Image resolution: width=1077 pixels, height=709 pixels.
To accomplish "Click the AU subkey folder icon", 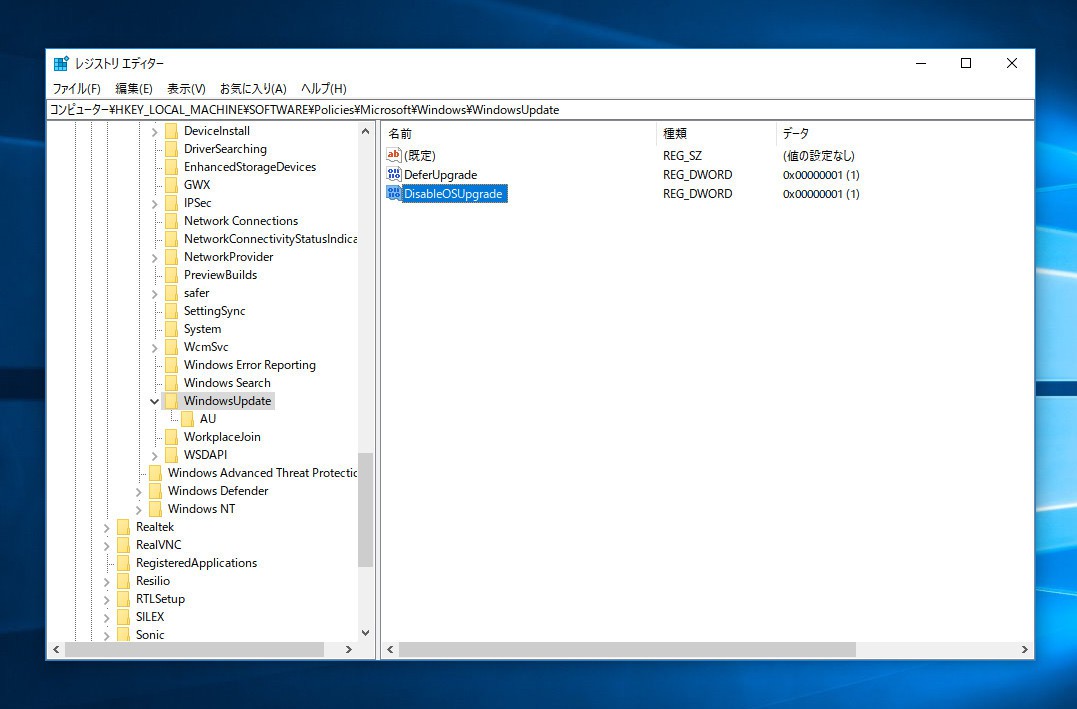I will (187, 419).
